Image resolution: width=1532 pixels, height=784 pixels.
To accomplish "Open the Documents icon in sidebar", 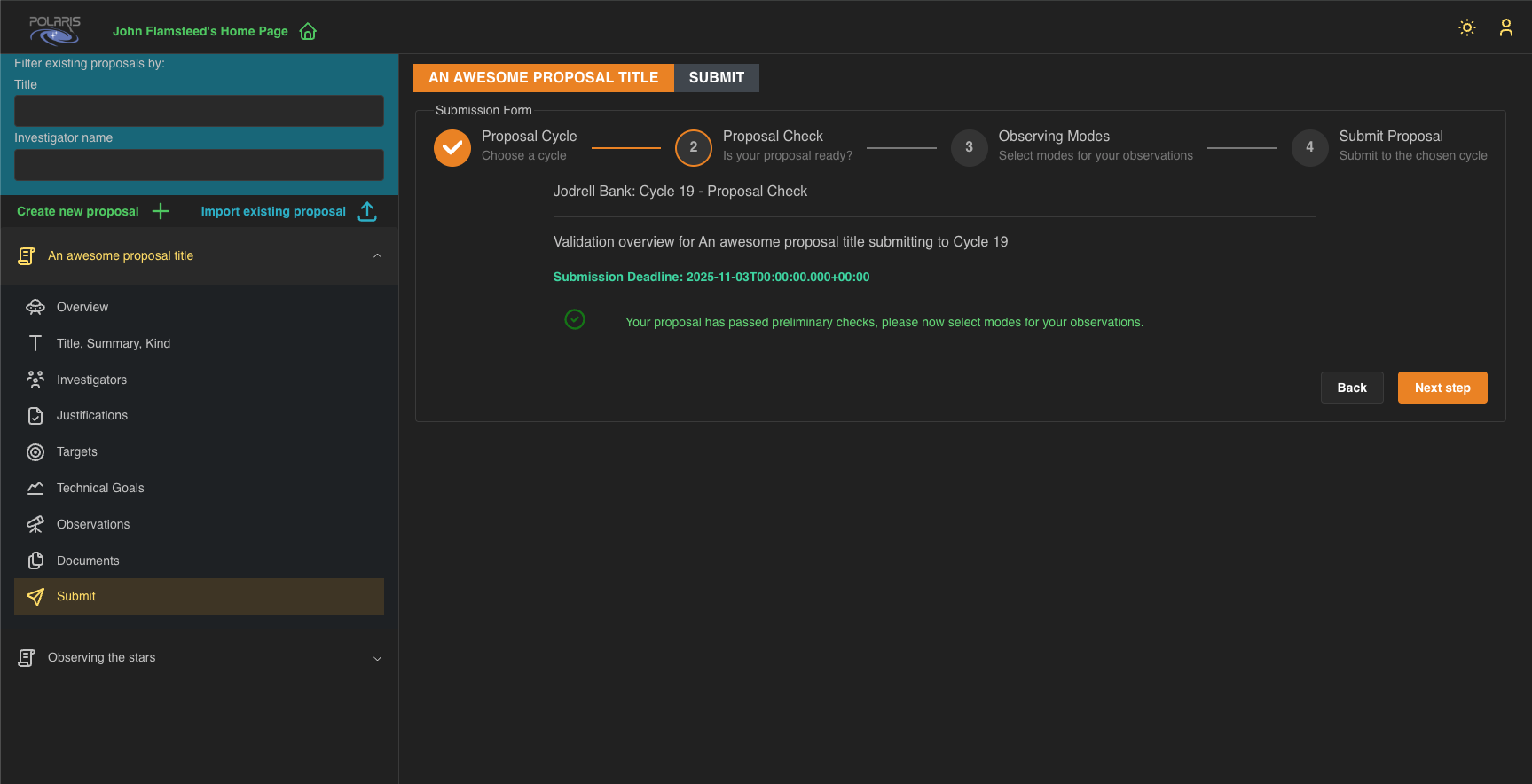I will coord(35,561).
